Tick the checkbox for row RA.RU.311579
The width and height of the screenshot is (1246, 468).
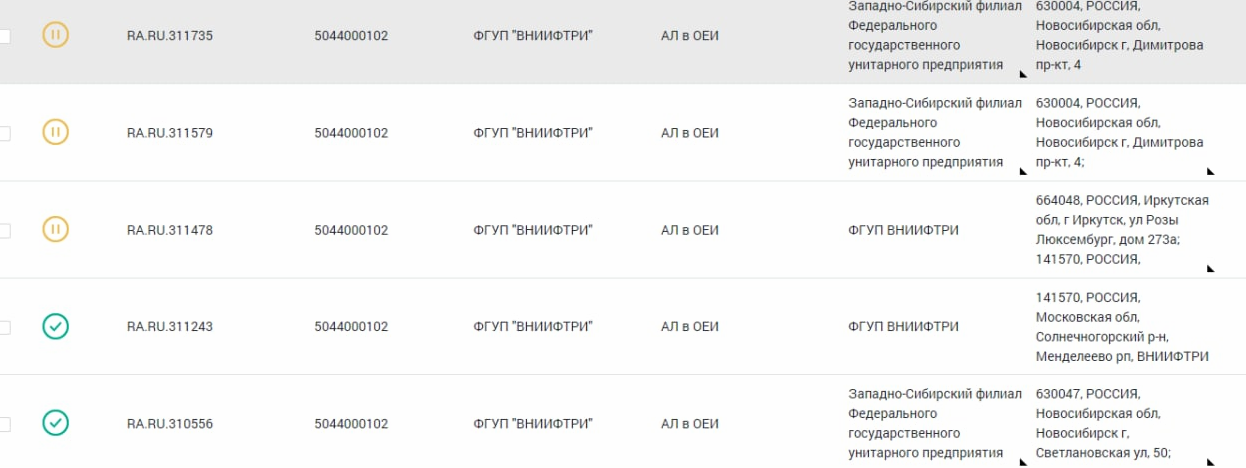point(4,133)
